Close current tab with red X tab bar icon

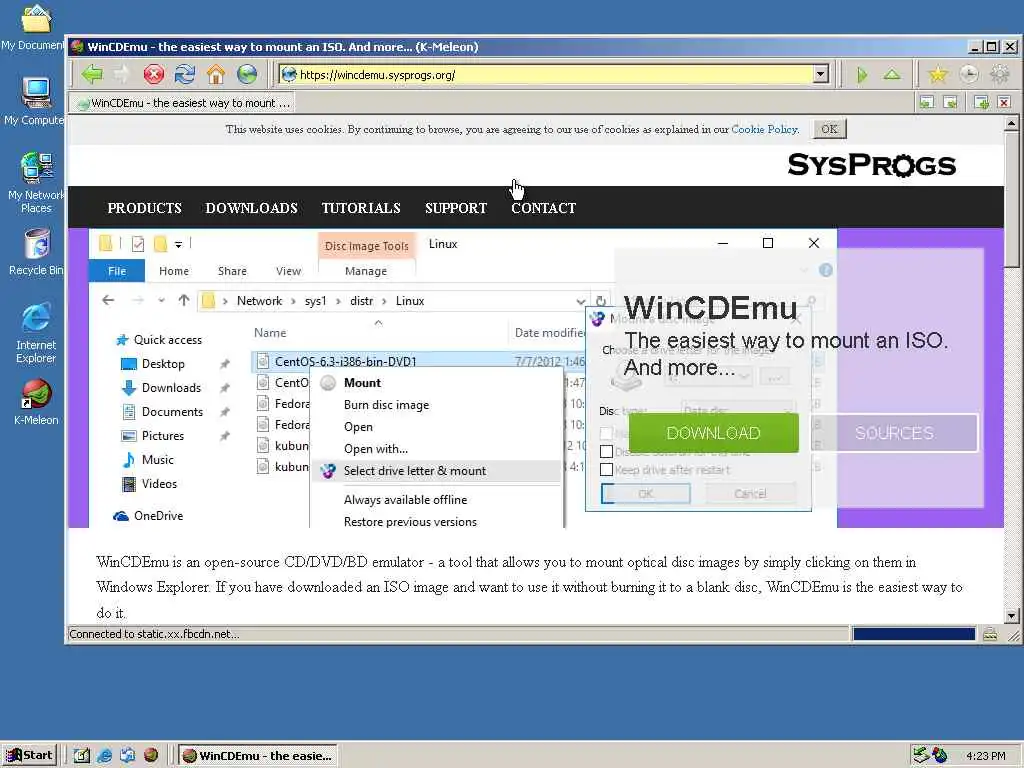click(x=1004, y=103)
